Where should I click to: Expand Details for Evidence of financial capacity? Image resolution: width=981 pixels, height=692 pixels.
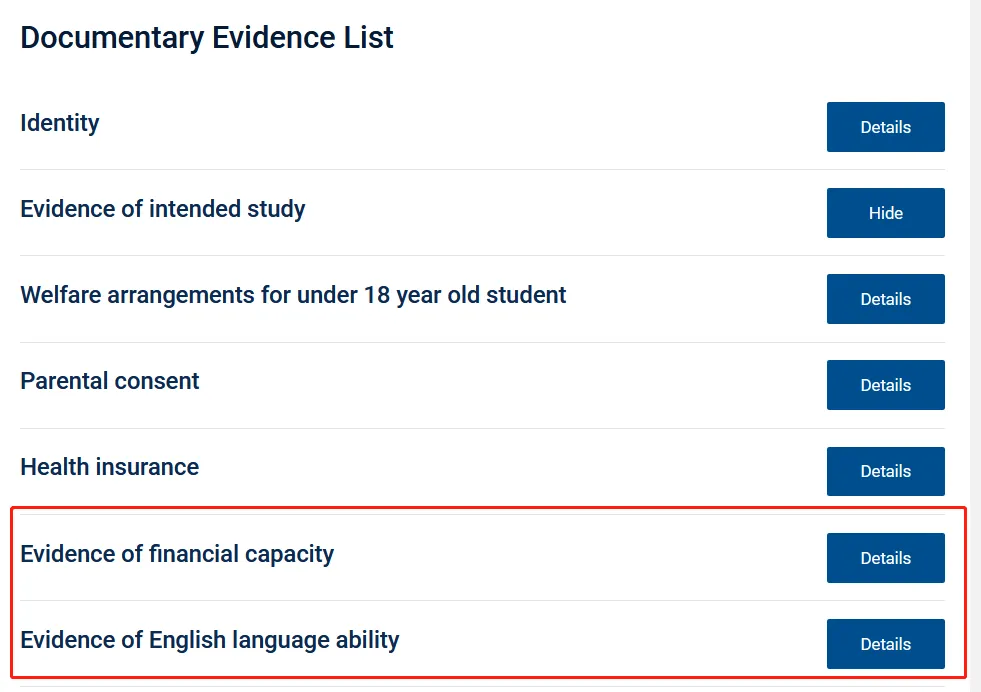[885, 558]
